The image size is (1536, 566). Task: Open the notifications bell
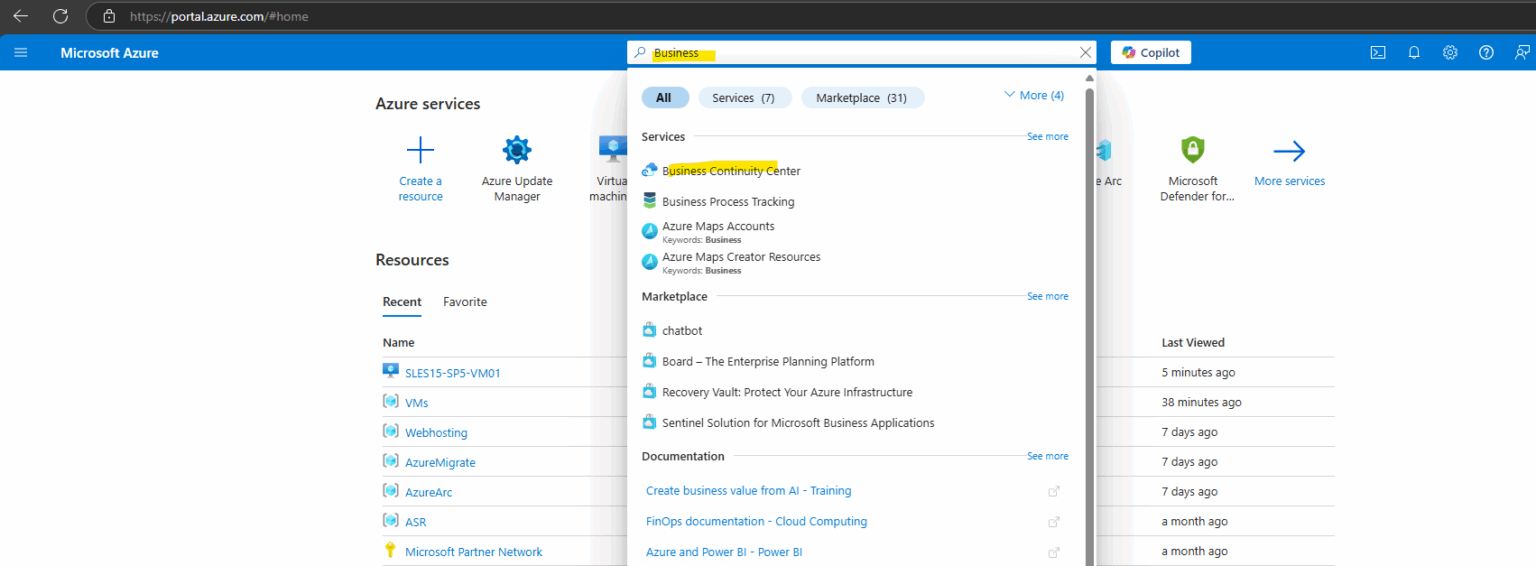(x=1414, y=53)
